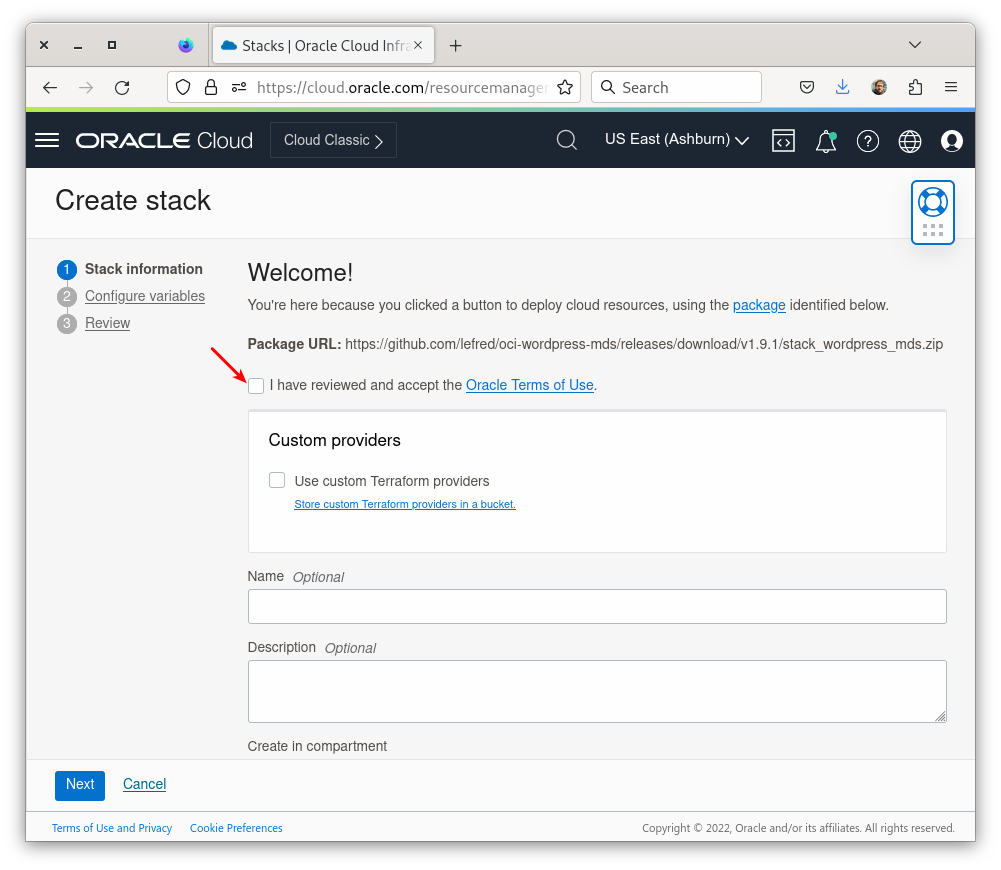
Task: Show Firefox downloads panel
Action: pyautogui.click(x=842, y=87)
